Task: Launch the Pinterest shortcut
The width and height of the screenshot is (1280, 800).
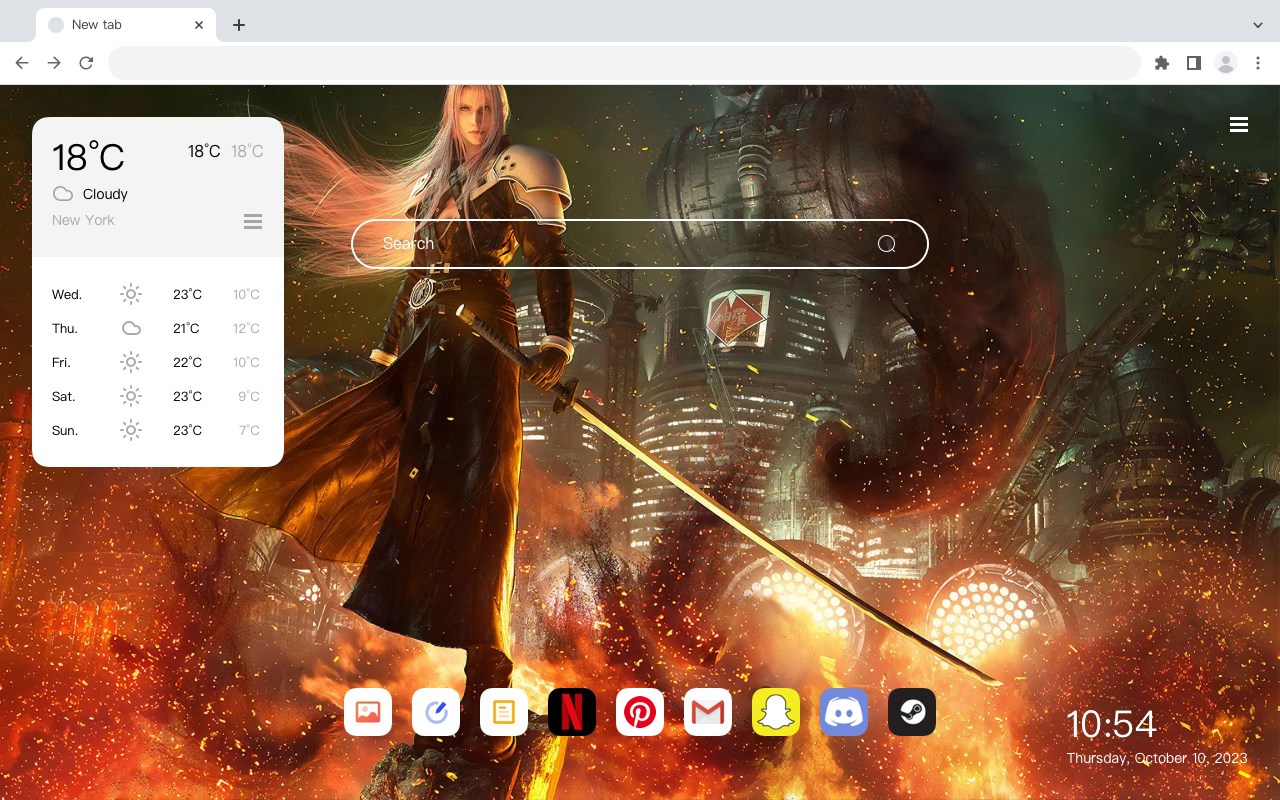Action: point(640,712)
